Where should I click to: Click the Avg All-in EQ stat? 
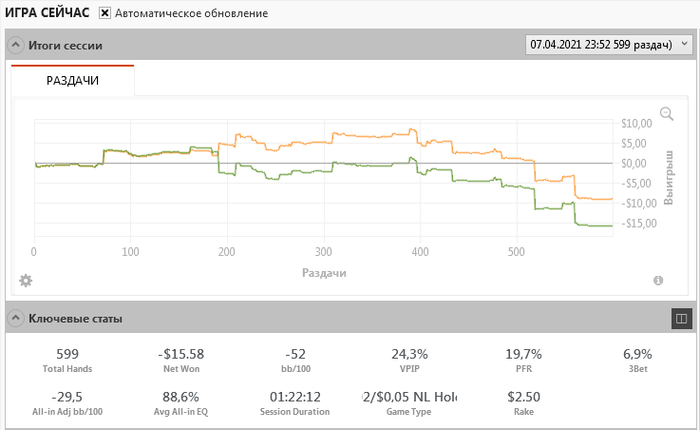point(181,397)
